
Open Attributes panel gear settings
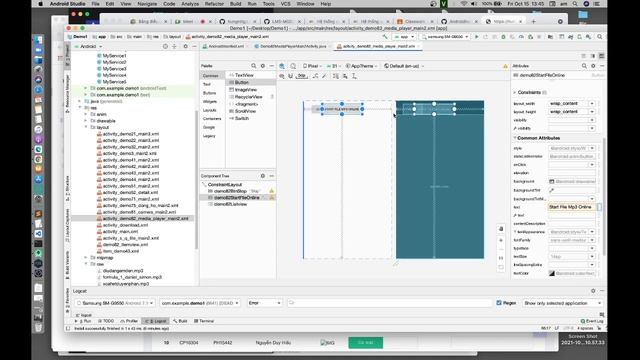tap(593, 66)
